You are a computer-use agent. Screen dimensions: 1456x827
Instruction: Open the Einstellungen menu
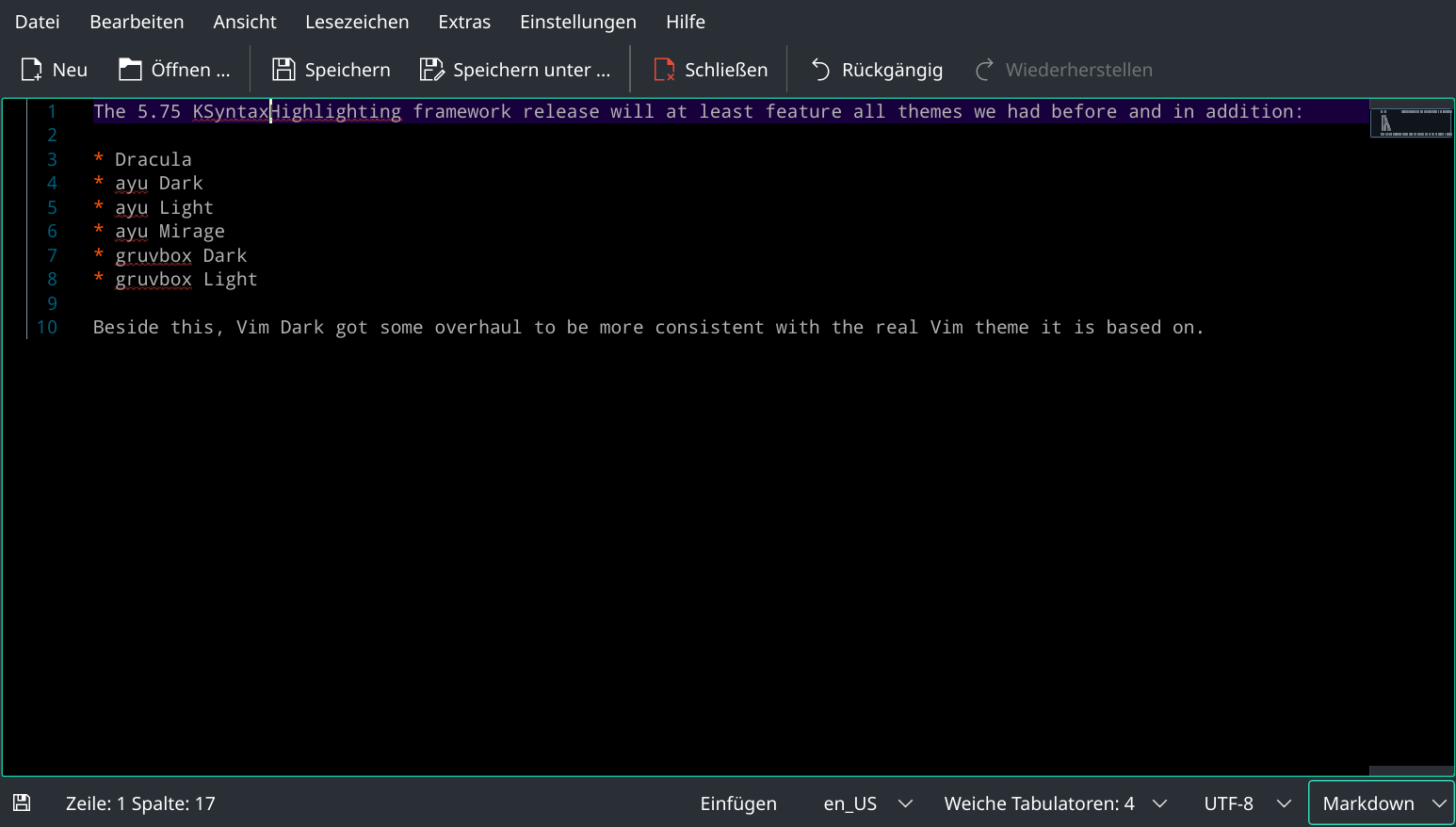[578, 22]
